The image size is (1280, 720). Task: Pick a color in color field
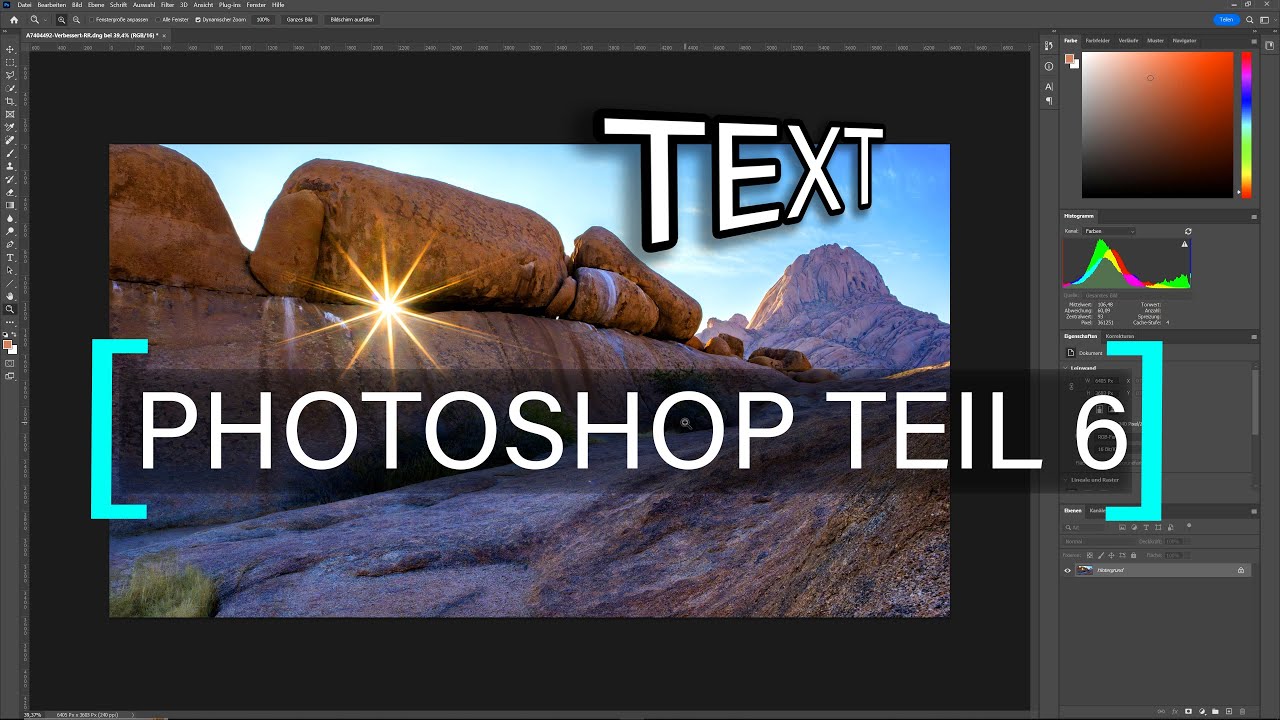pos(1158,125)
